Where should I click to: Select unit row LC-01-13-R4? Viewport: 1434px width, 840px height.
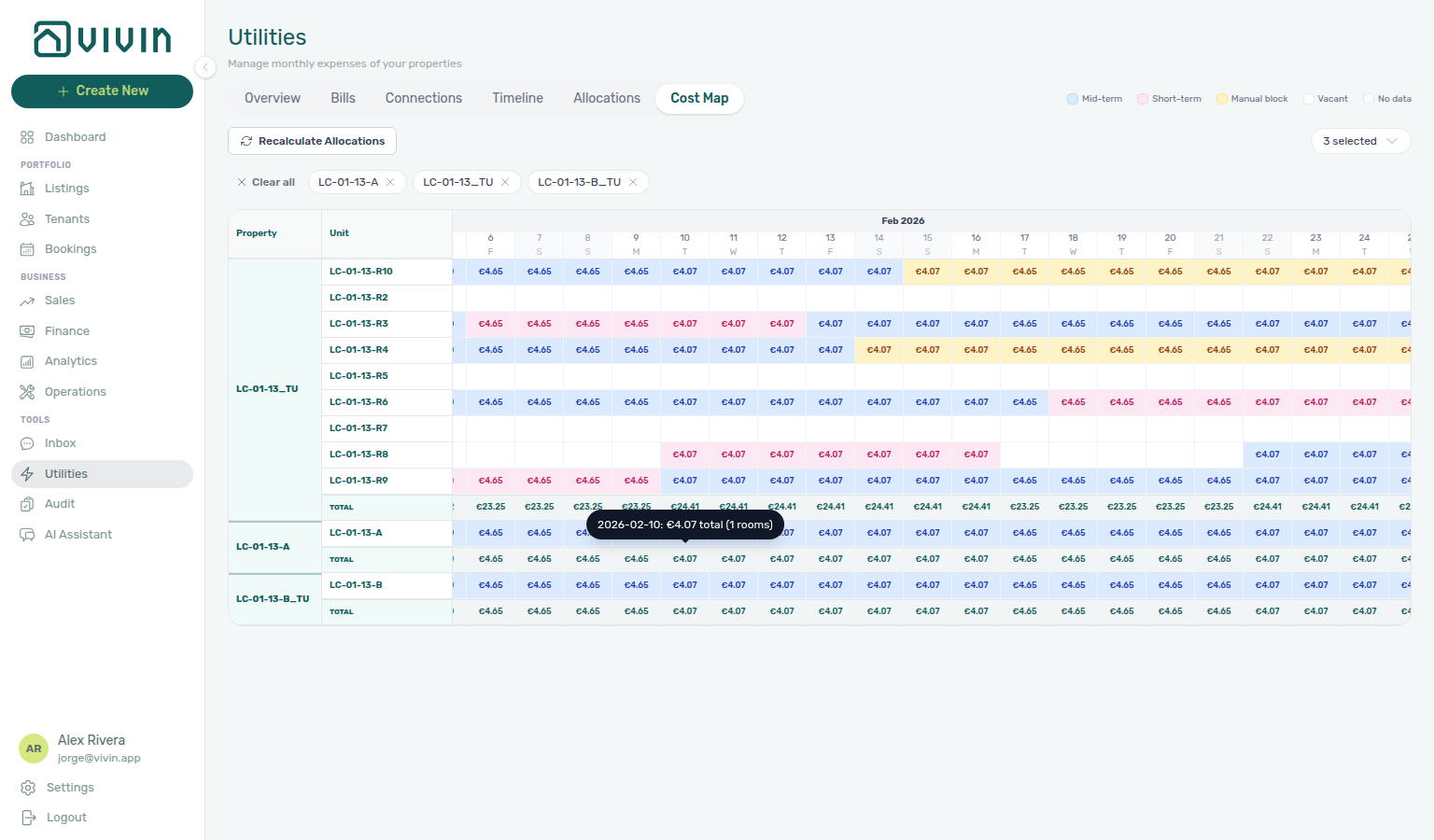coord(387,350)
